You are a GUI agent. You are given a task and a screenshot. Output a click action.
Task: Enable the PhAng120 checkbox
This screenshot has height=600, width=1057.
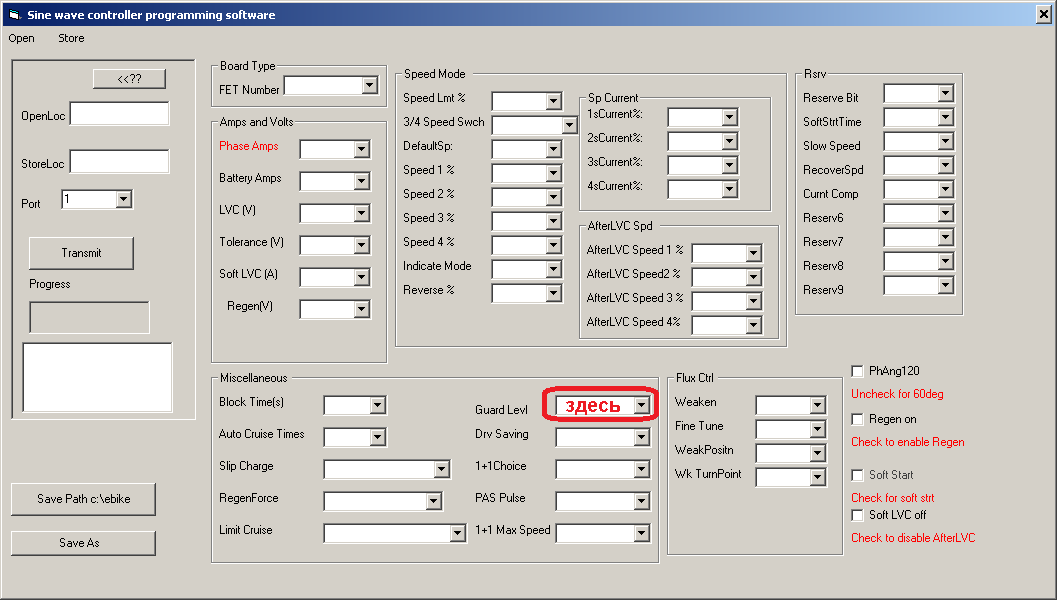click(858, 371)
